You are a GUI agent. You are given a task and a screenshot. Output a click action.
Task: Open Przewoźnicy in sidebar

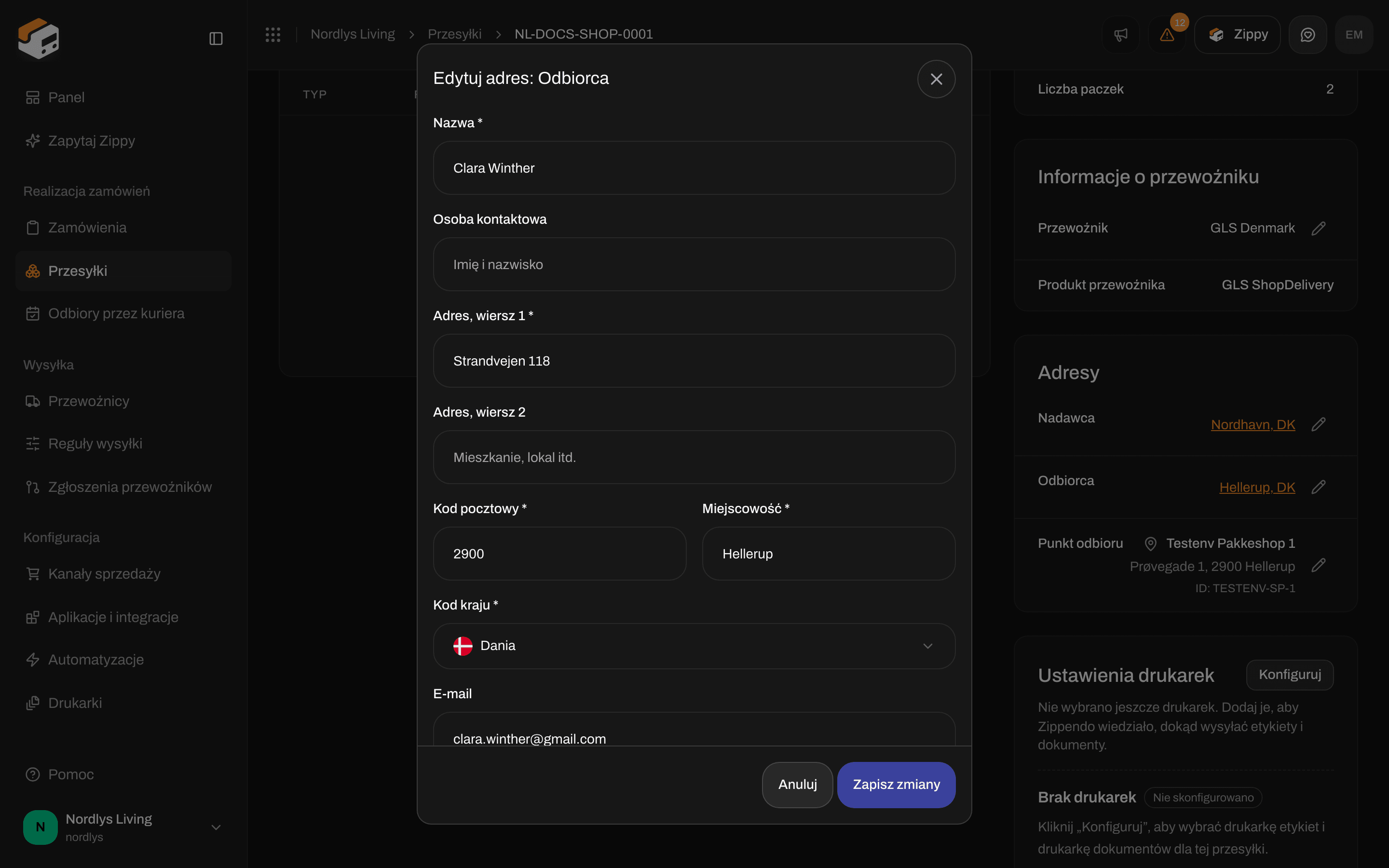pos(123,401)
